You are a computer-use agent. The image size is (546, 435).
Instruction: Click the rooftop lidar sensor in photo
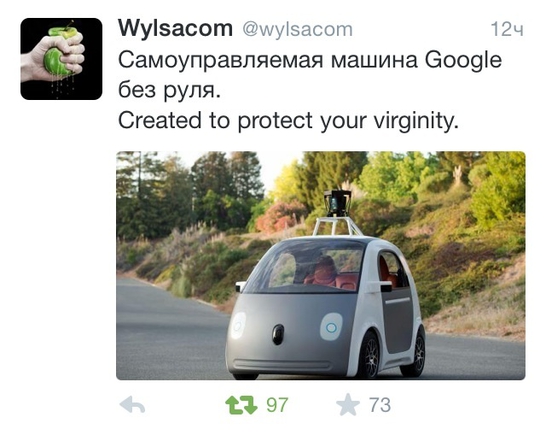337,203
